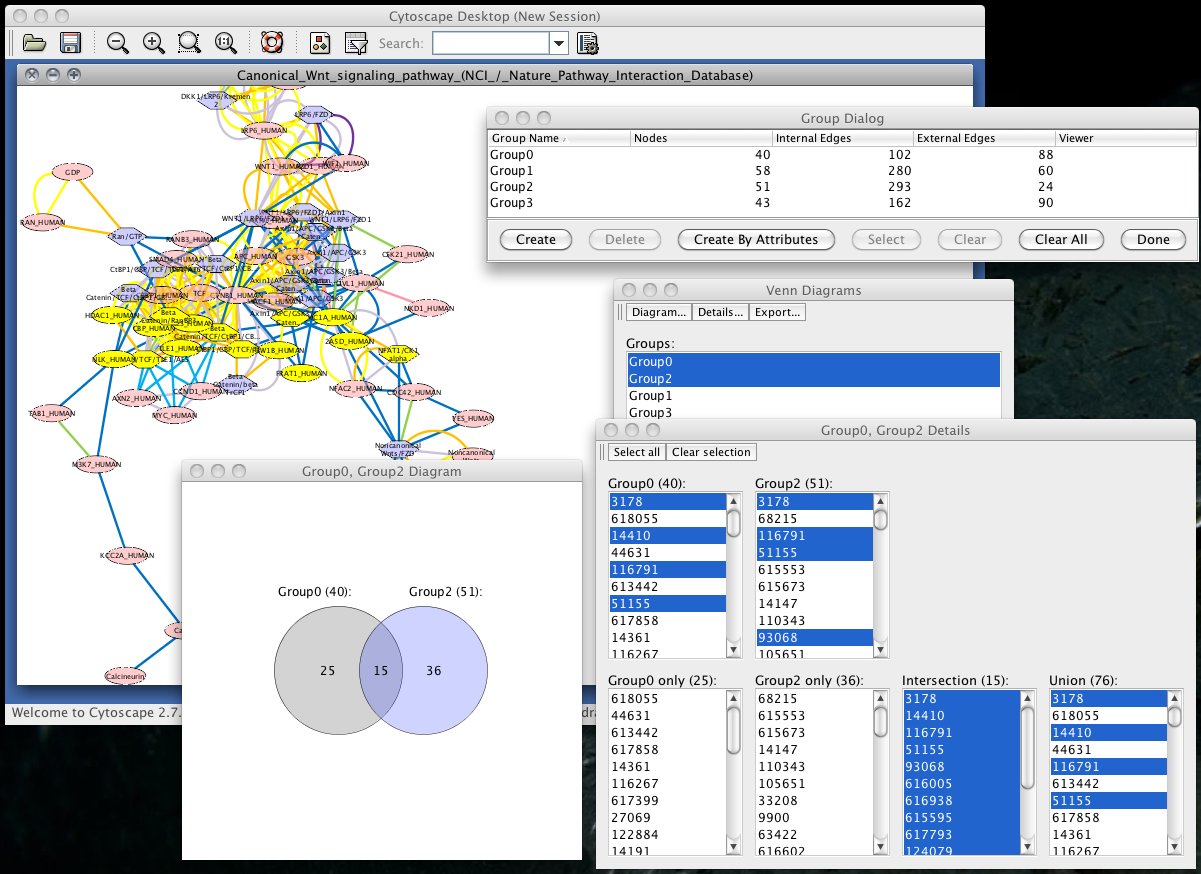Open help via the lifebuoy icon
The height and width of the screenshot is (874, 1201).
coord(272,43)
